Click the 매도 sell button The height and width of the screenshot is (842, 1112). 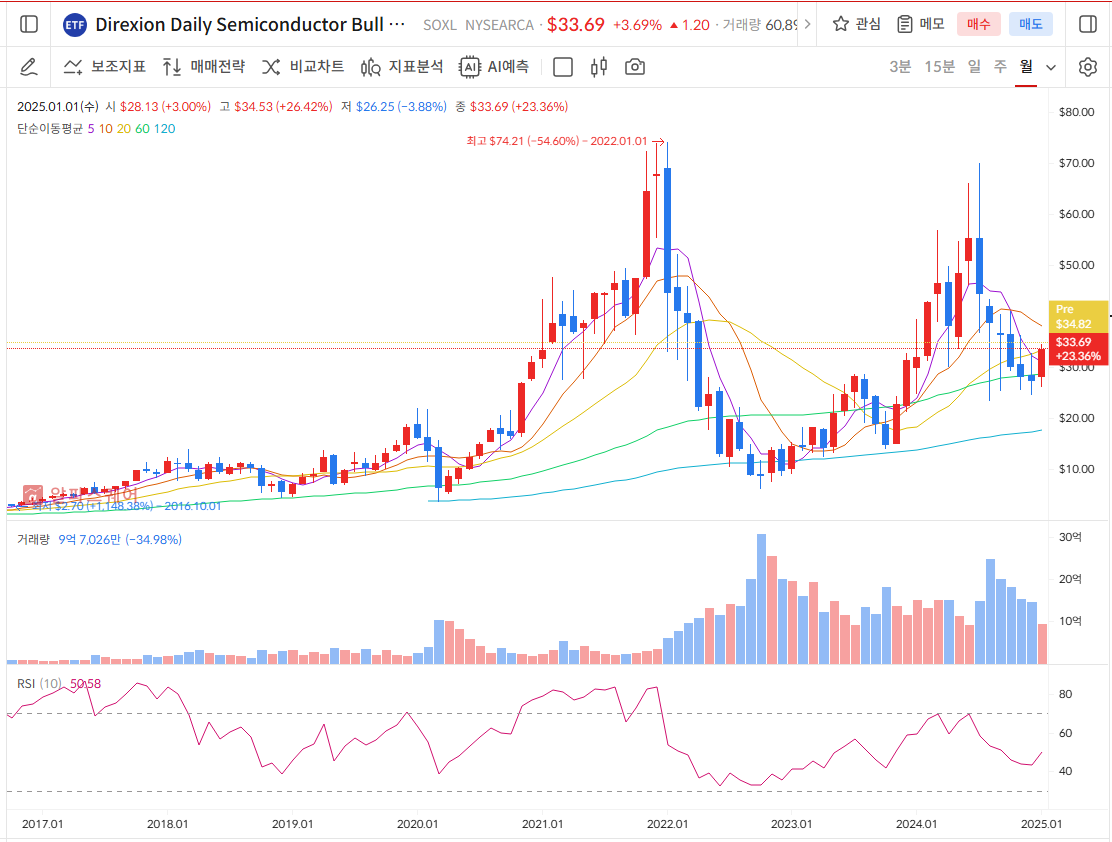pyautogui.click(x=1030, y=24)
